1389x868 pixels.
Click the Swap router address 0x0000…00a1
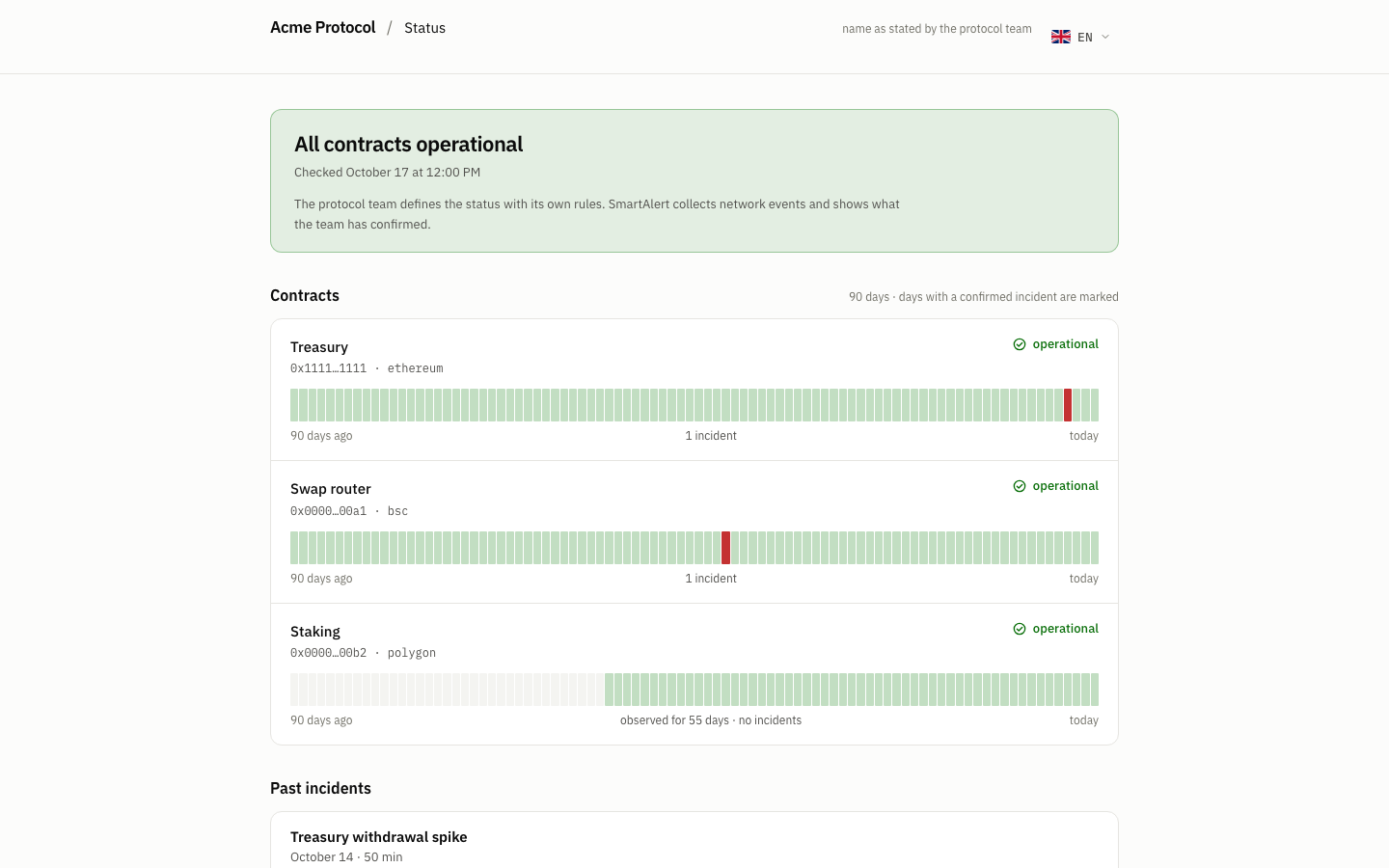click(329, 511)
